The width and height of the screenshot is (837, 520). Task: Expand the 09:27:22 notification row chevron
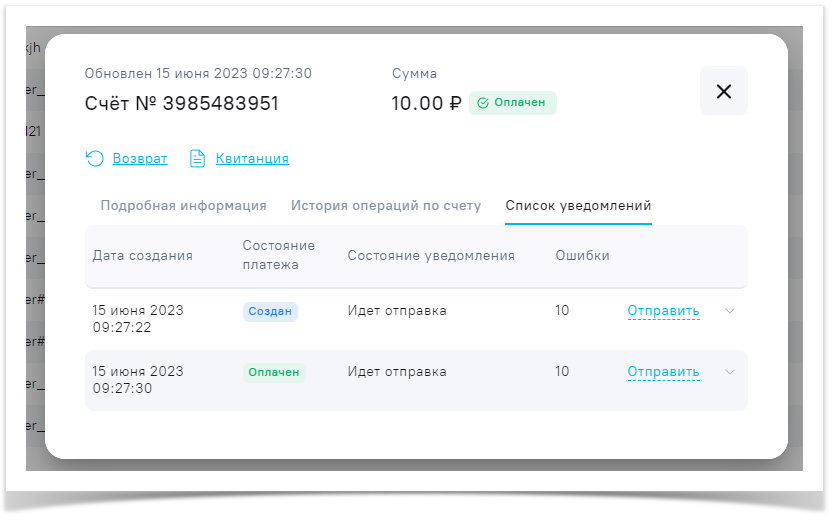pyautogui.click(x=730, y=311)
